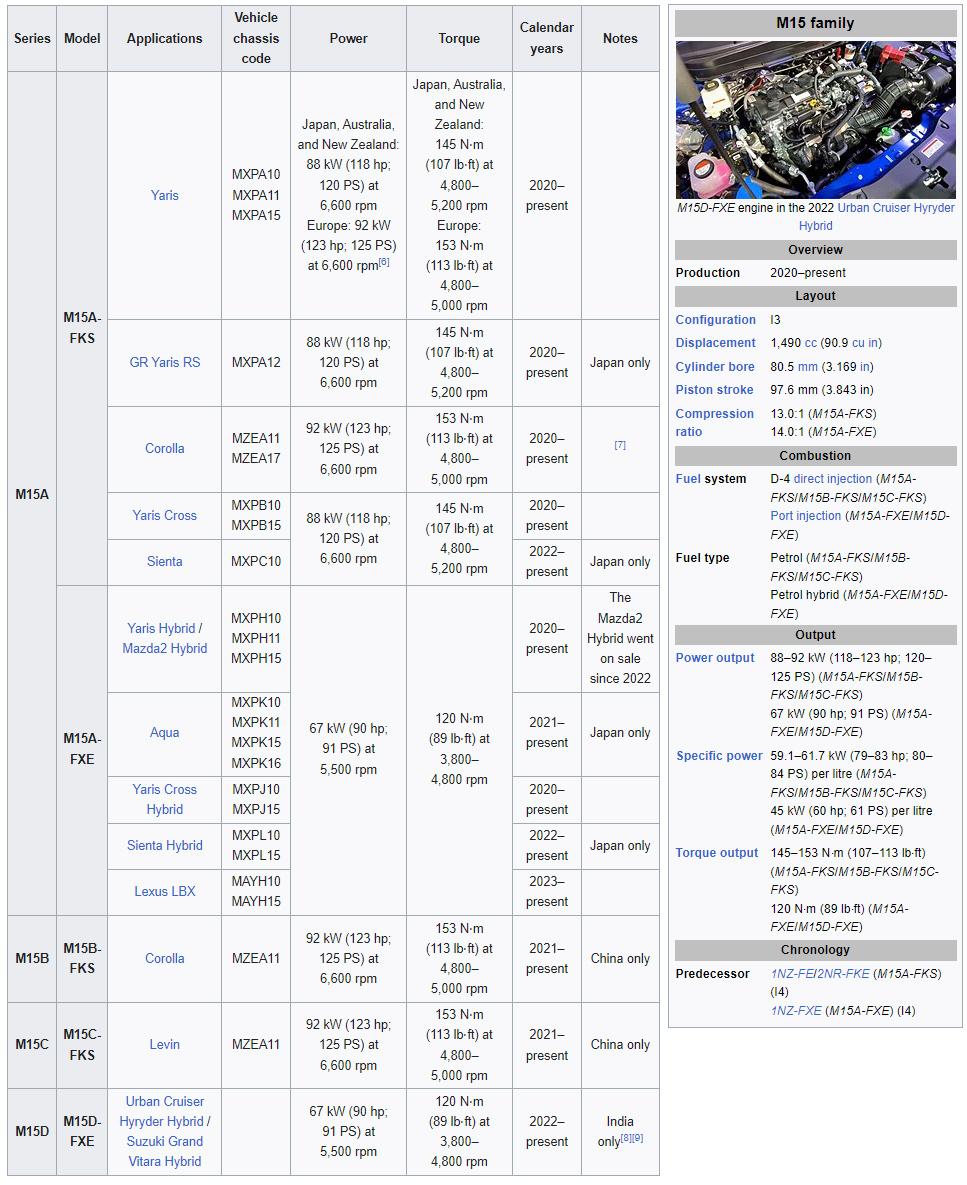Open the Configuration infobox link

(x=715, y=320)
